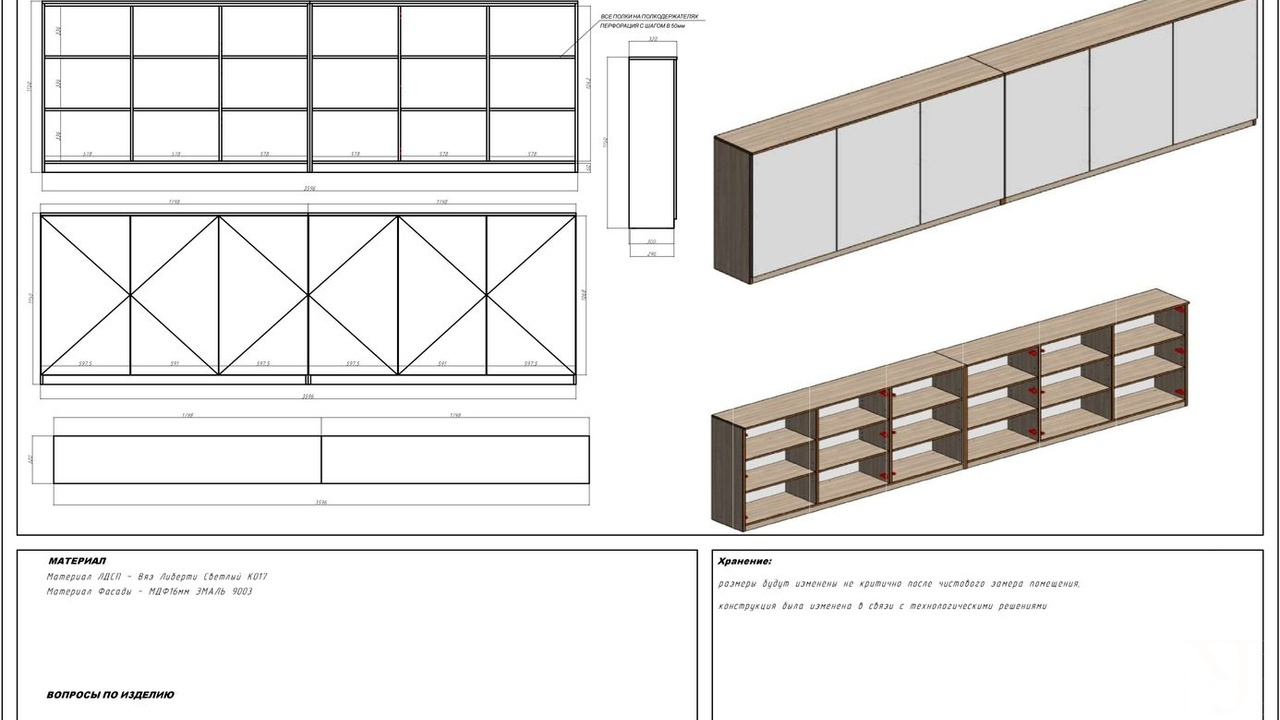Click the door elevation with crossed diagonals
1280x720 pixels.
coord(309,299)
